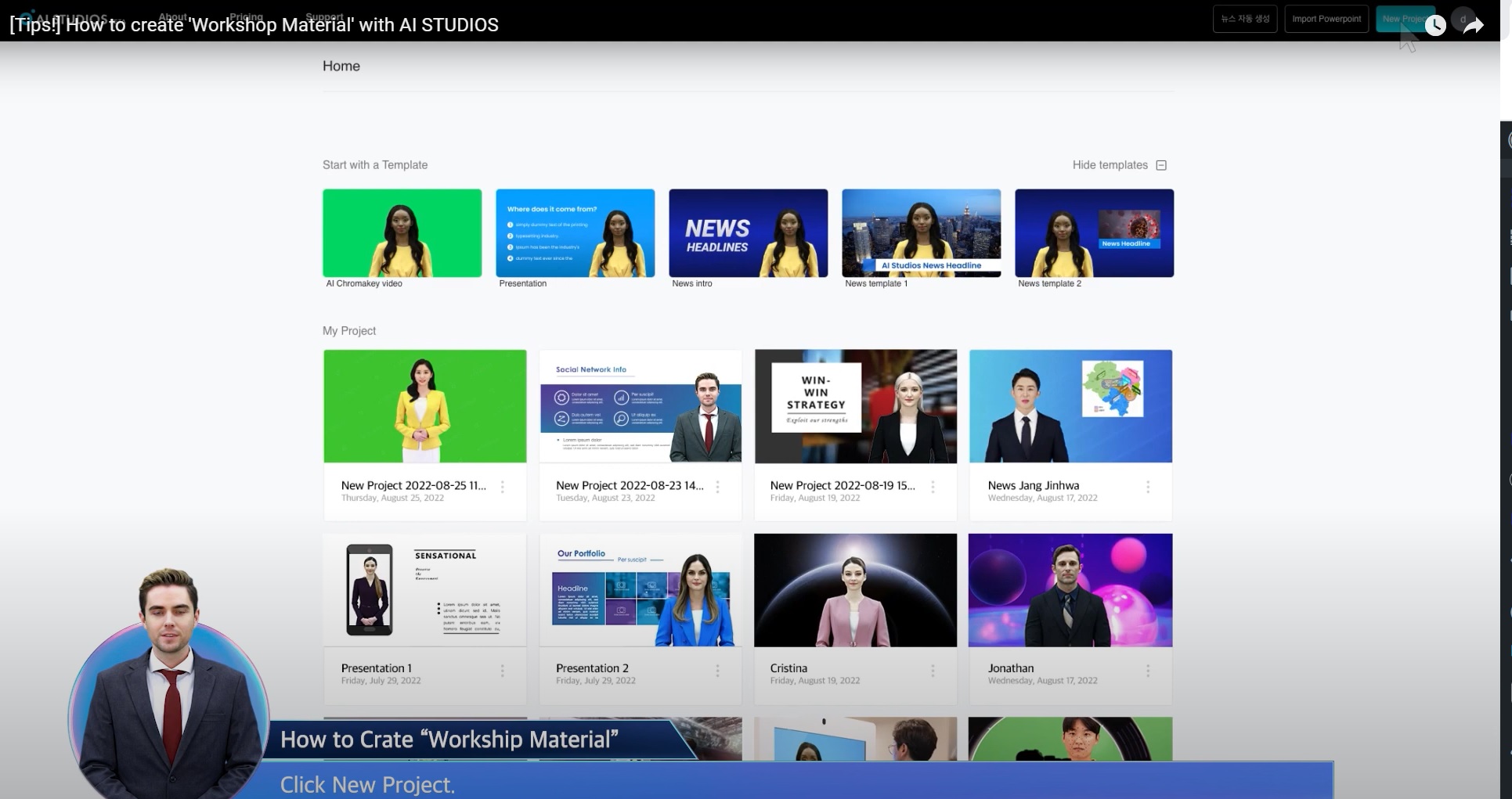Click the video title text link
The image size is (1512, 799).
(x=254, y=25)
